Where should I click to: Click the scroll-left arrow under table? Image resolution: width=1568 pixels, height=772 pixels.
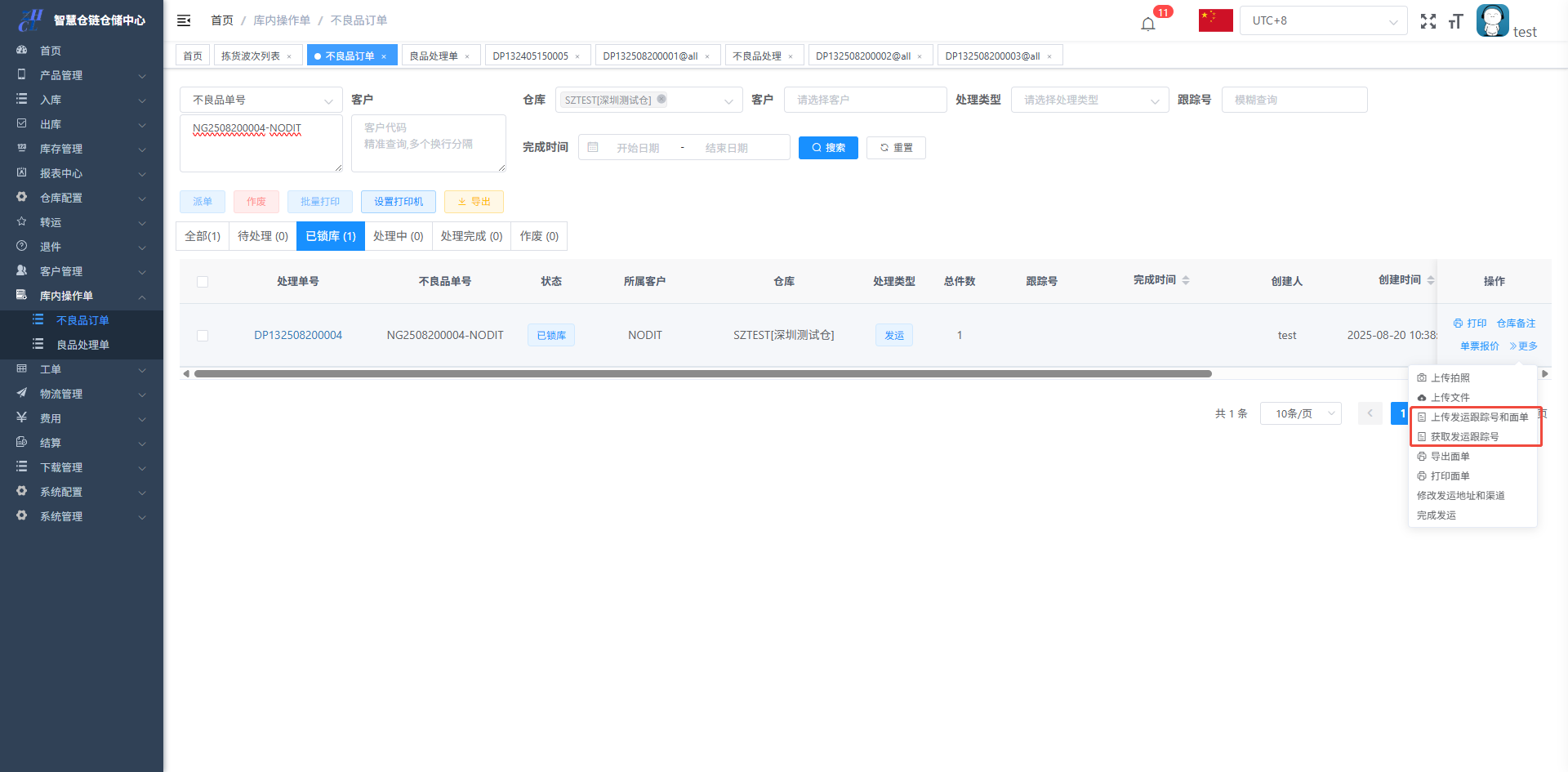(186, 374)
